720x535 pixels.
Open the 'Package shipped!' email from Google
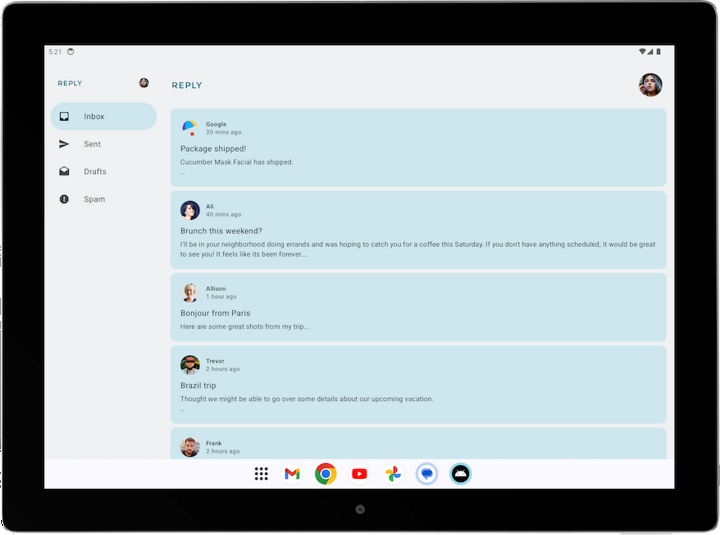[417, 149]
